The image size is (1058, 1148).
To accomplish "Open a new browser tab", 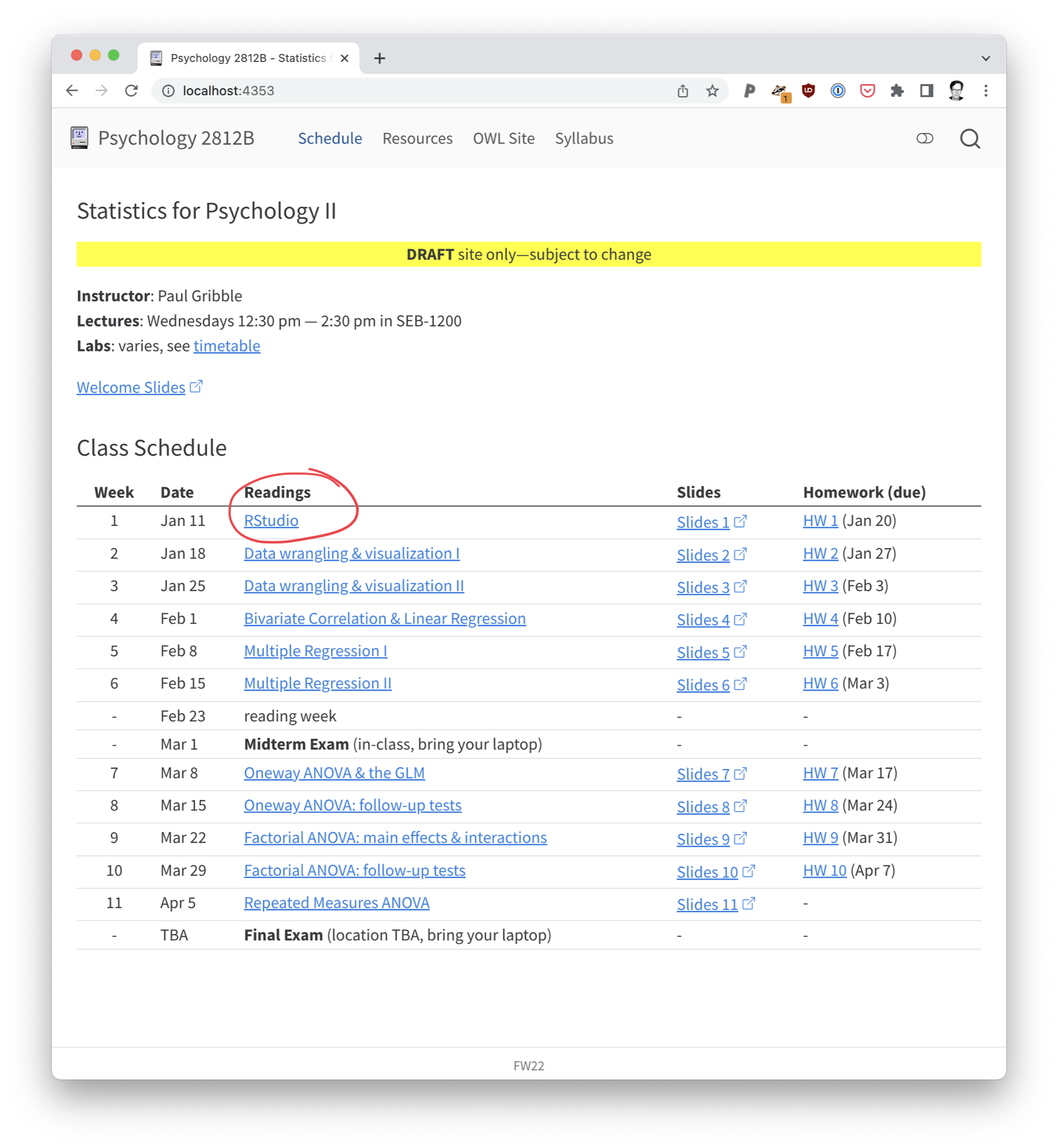I will [379, 59].
